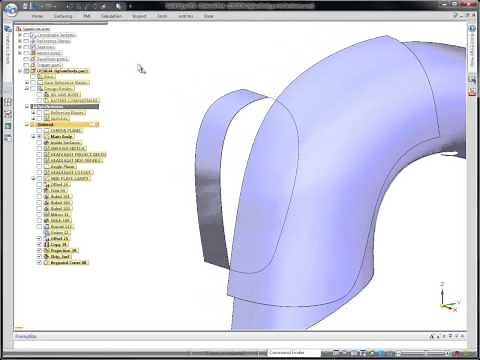Open the round Application button menu
Screen dimensions: 480x360
pos(11,9)
